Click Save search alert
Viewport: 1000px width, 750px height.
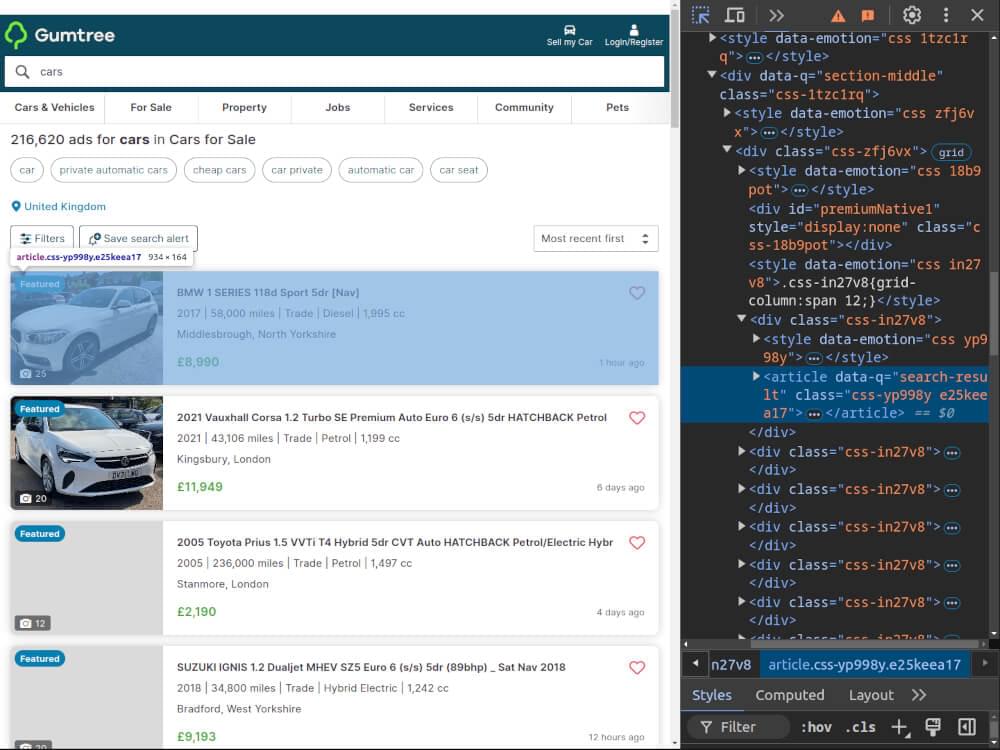[137, 238]
